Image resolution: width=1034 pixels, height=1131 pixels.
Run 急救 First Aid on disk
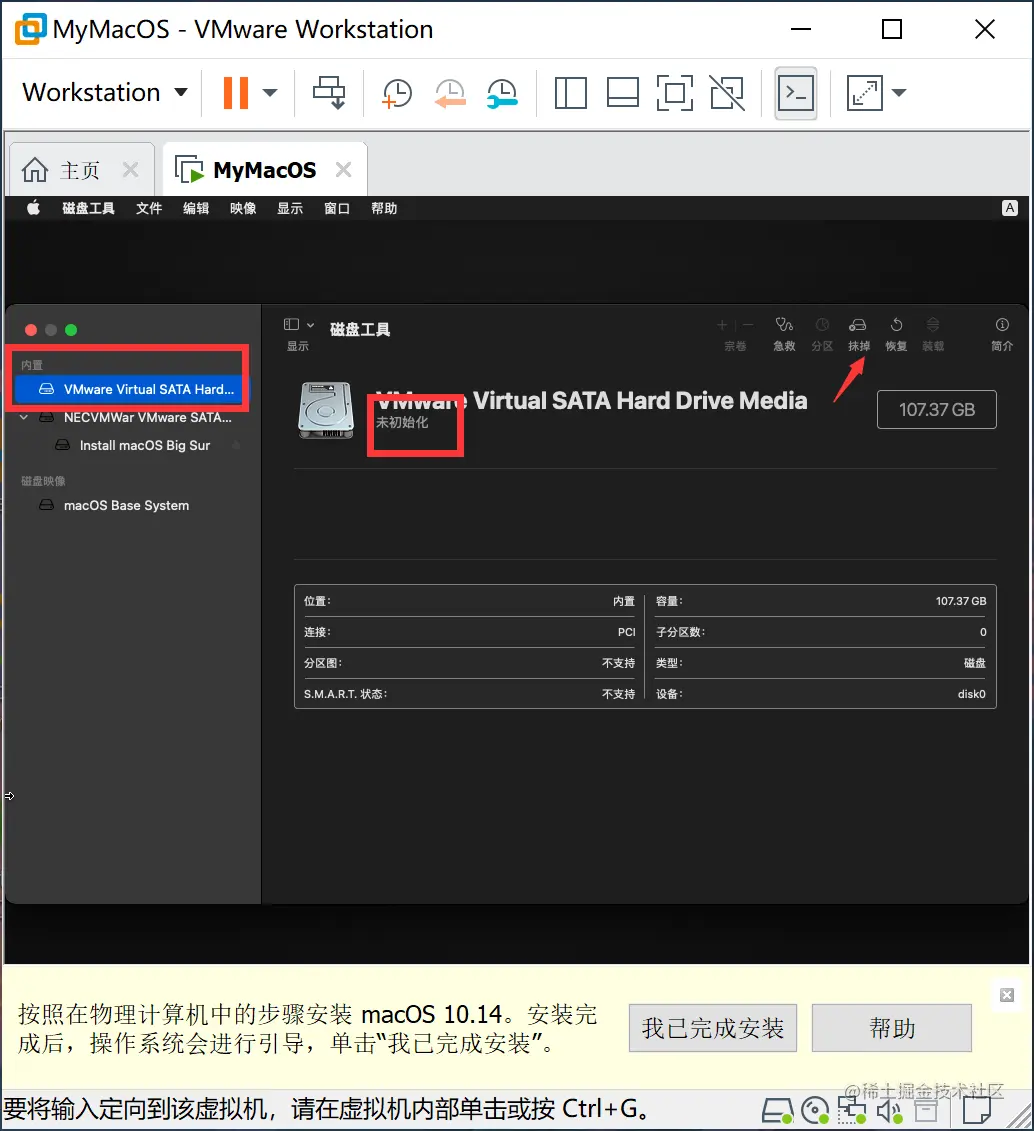click(785, 334)
